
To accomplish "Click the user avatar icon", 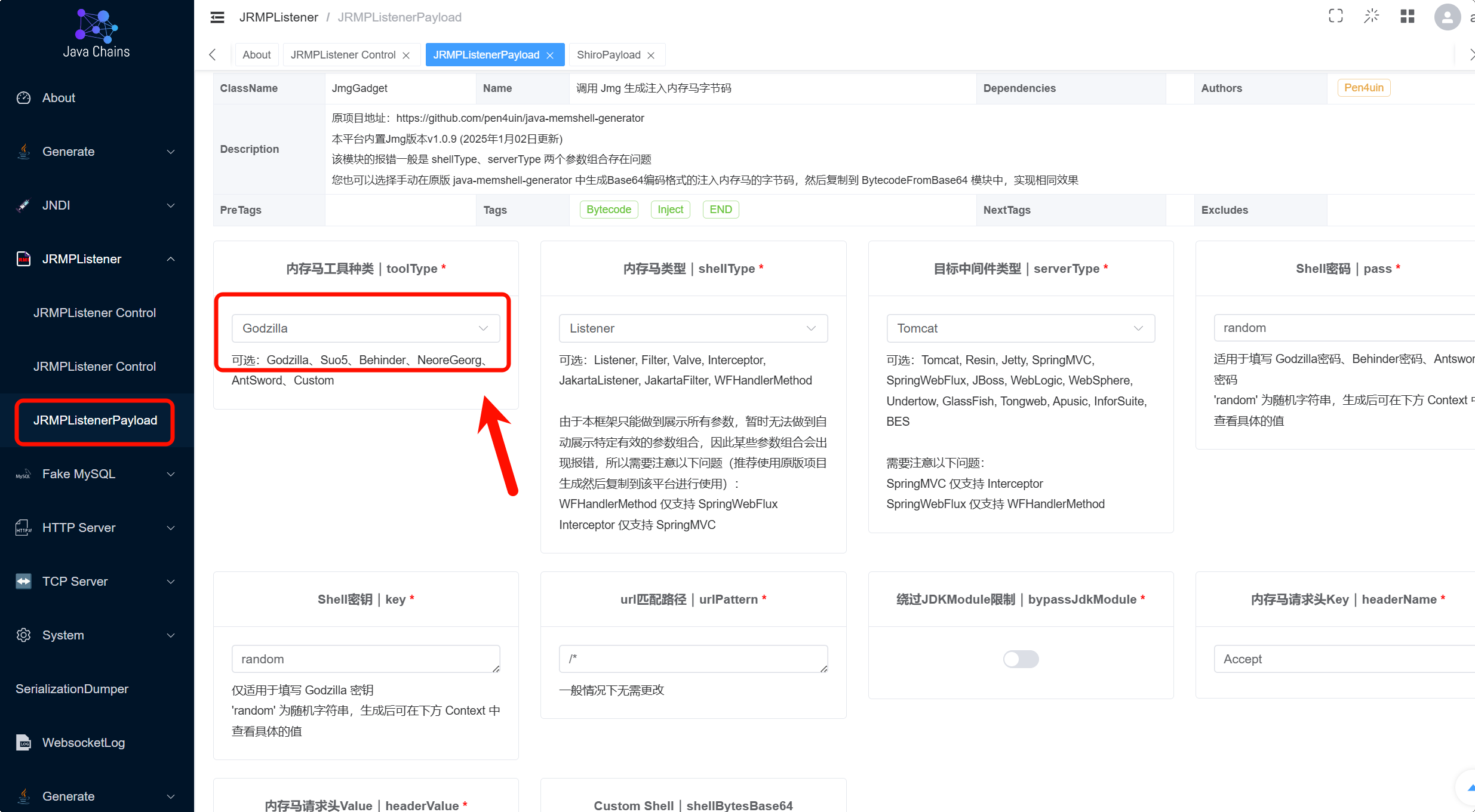I will pos(1446,17).
